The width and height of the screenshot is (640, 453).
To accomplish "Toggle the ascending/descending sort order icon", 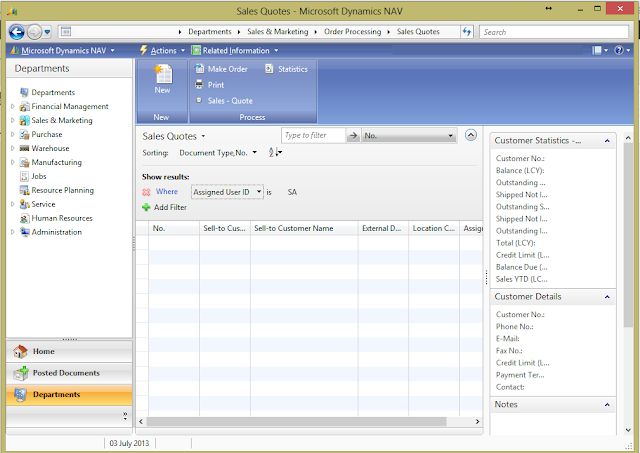I will coord(275,153).
